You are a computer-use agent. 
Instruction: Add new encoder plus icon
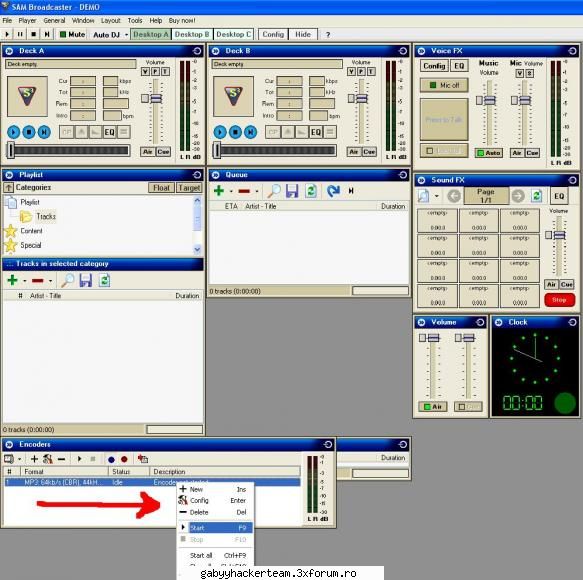click(x=34, y=459)
